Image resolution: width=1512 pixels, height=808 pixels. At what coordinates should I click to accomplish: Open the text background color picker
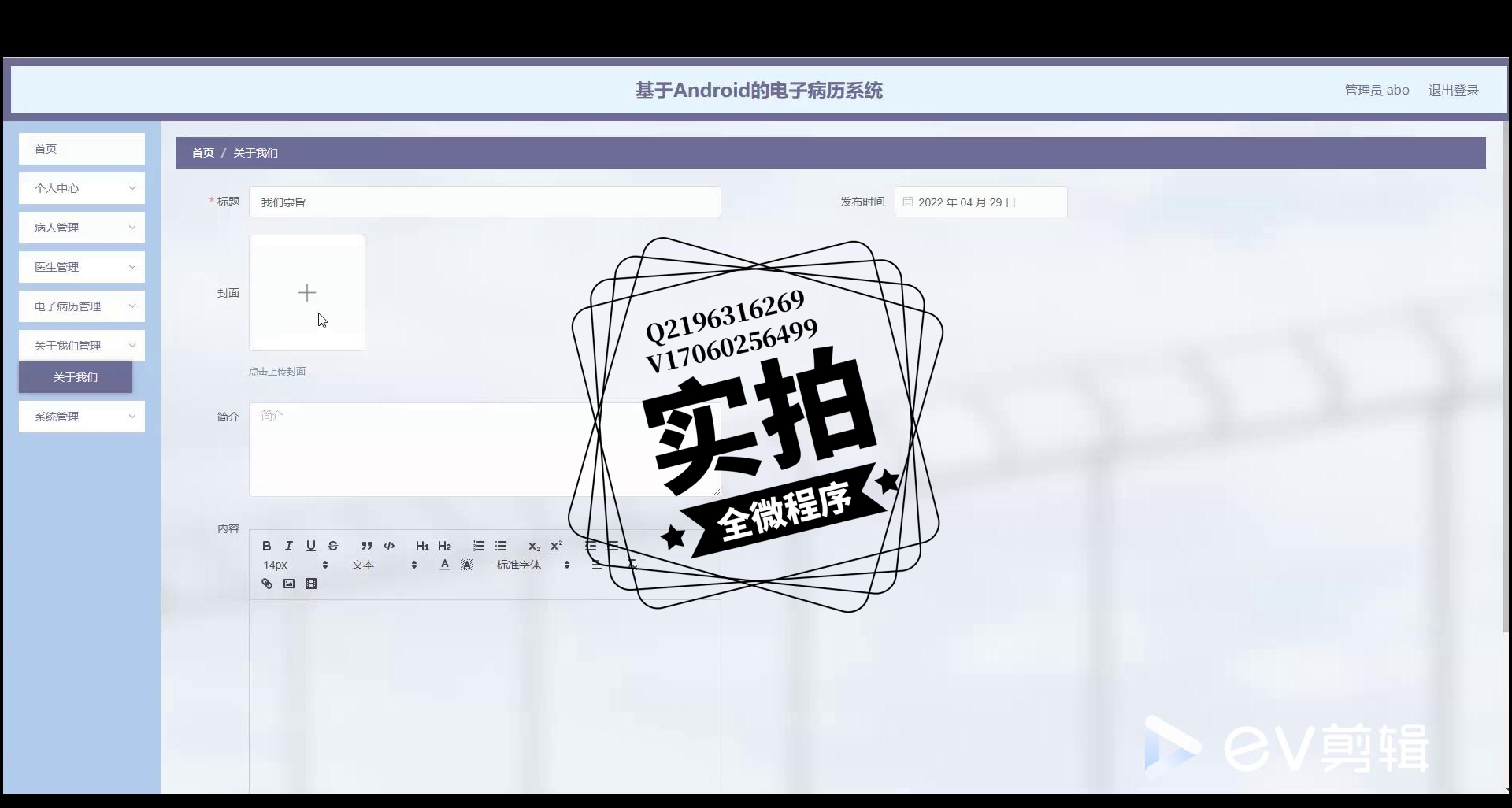coord(467,565)
